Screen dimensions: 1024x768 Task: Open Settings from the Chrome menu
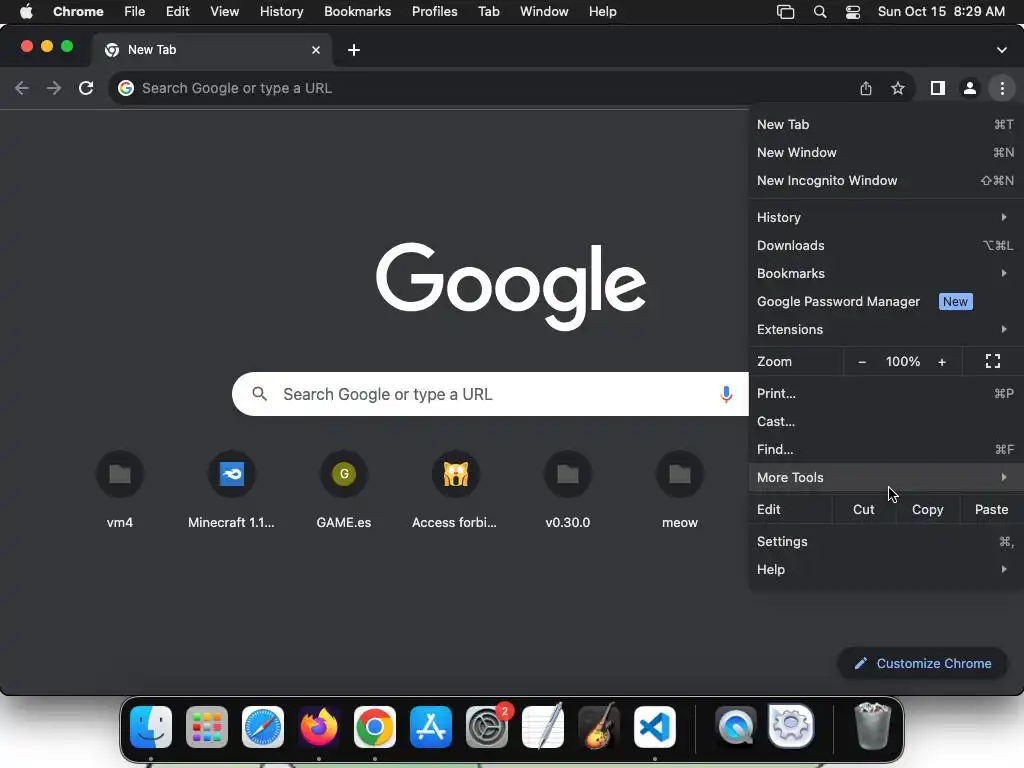point(886,542)
